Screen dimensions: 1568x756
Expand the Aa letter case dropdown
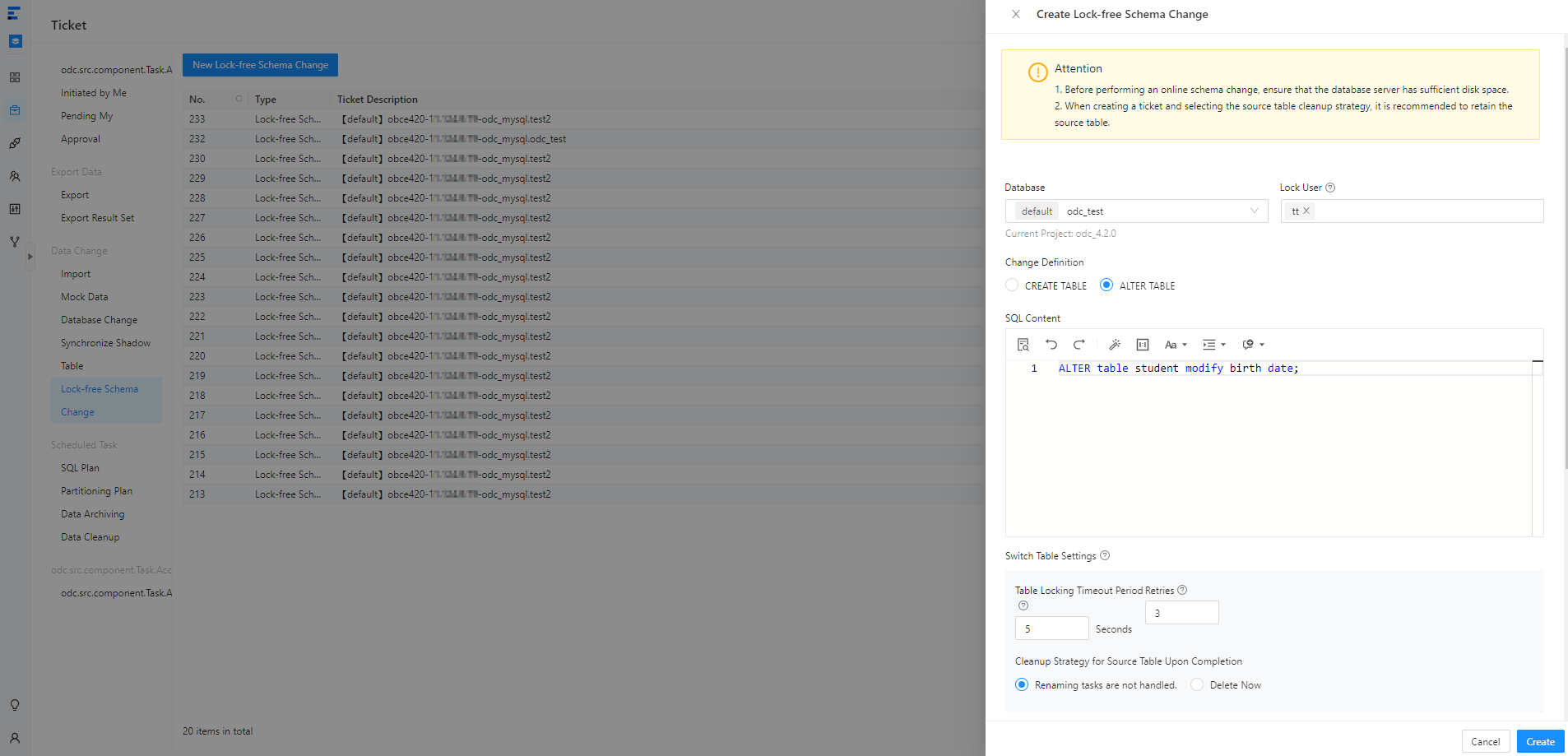coord(1176,345)
